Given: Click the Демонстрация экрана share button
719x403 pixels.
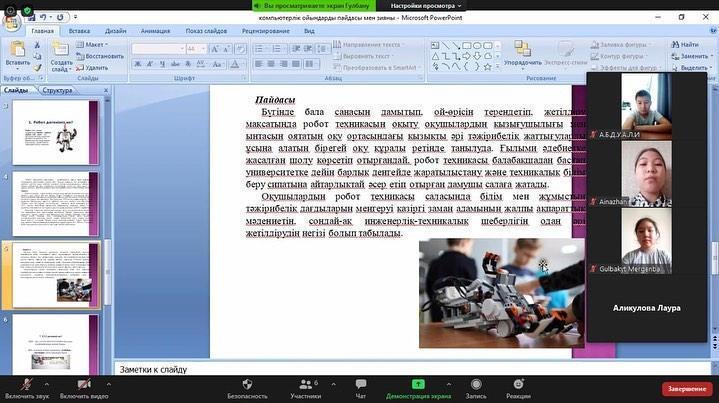Looking at the screenshot, I should tap(418, 387).
